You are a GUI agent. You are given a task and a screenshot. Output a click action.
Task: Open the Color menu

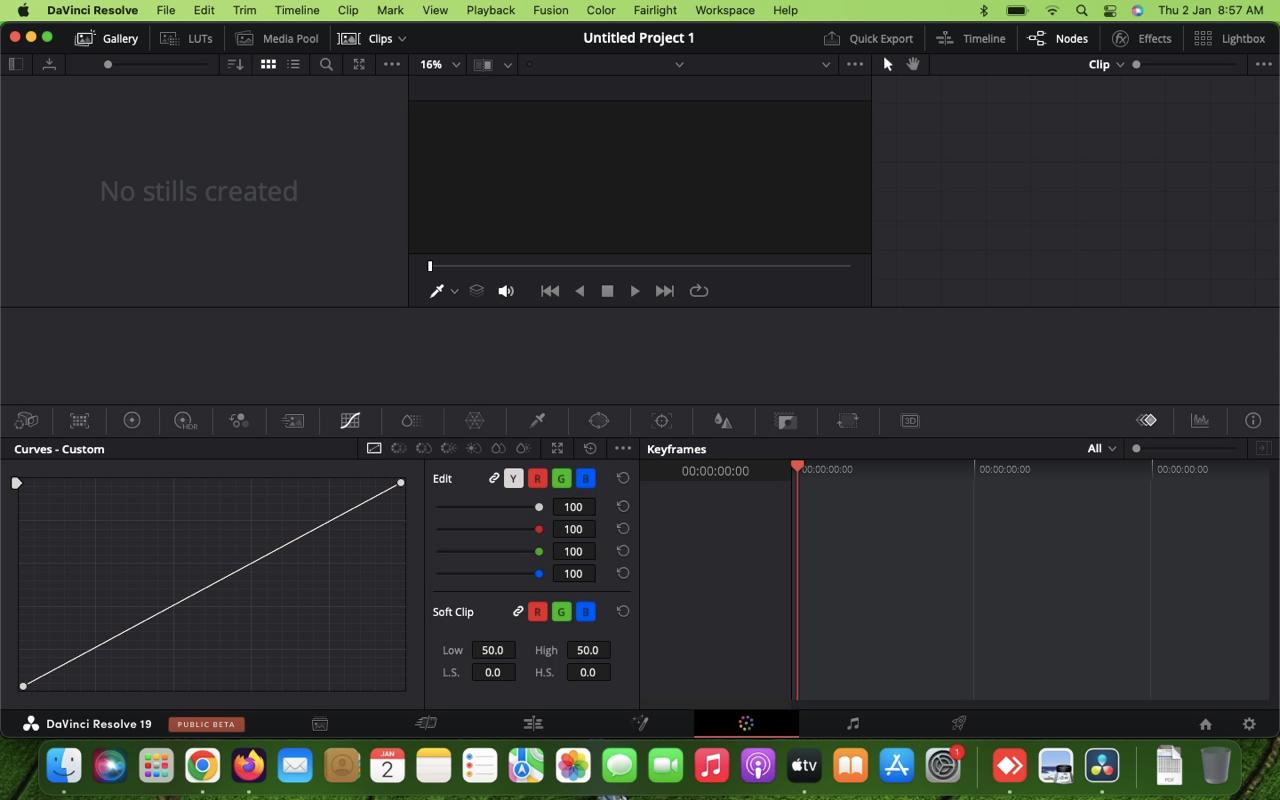pyautogui.click(x=601, y=10)
